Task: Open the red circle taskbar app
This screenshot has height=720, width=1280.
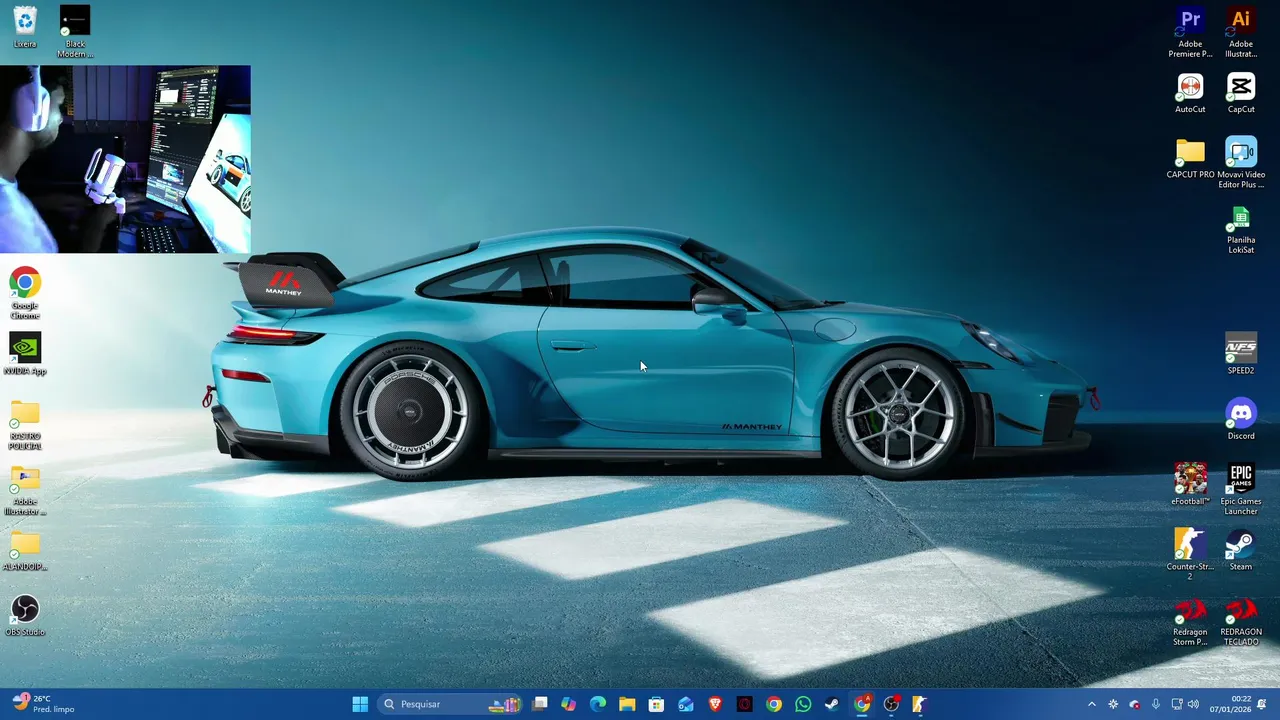Action: pos(744,704)
